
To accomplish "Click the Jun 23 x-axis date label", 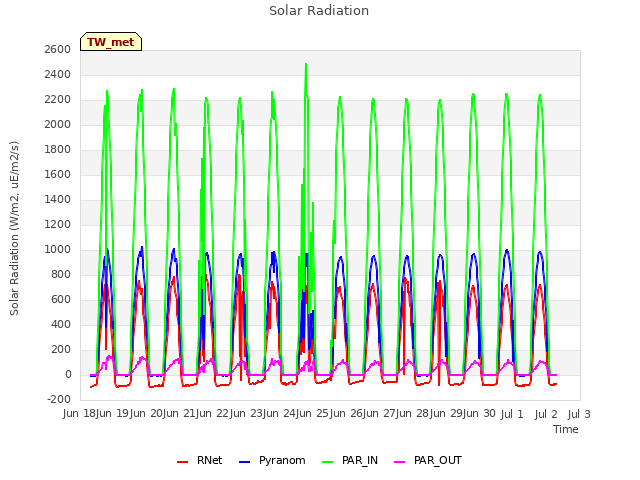I will tap(247, 414).
